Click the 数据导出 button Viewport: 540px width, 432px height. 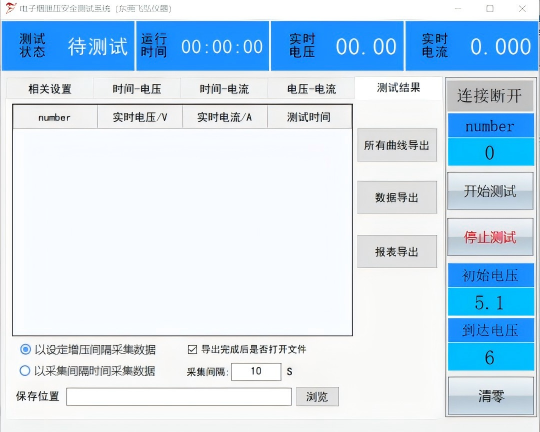pos(397,197)
